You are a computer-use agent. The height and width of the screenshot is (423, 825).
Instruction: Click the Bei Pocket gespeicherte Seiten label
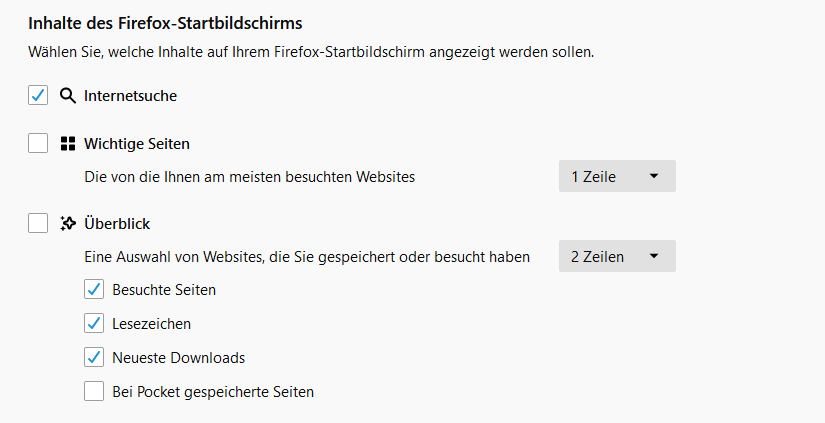click(x=213, y=392)
